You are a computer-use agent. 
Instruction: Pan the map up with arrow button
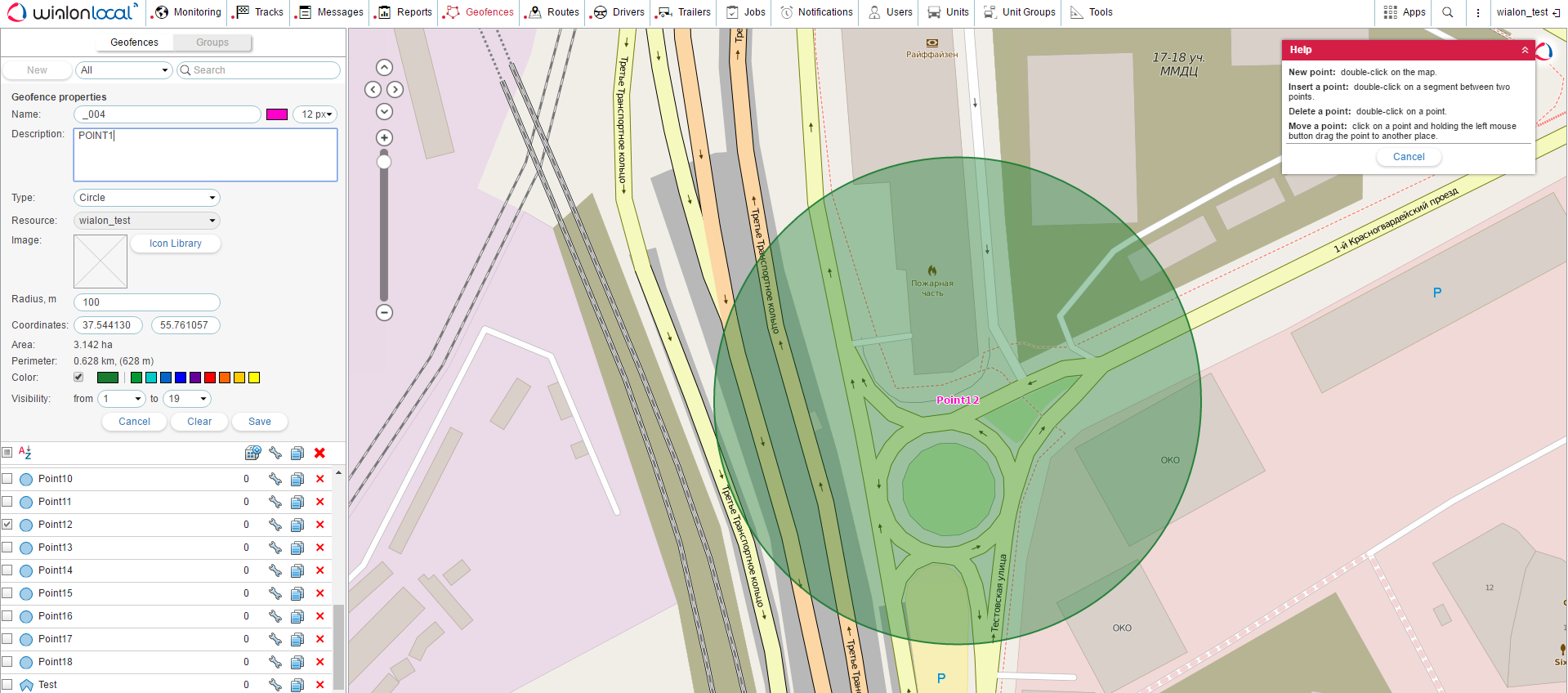tap(384, 68)
